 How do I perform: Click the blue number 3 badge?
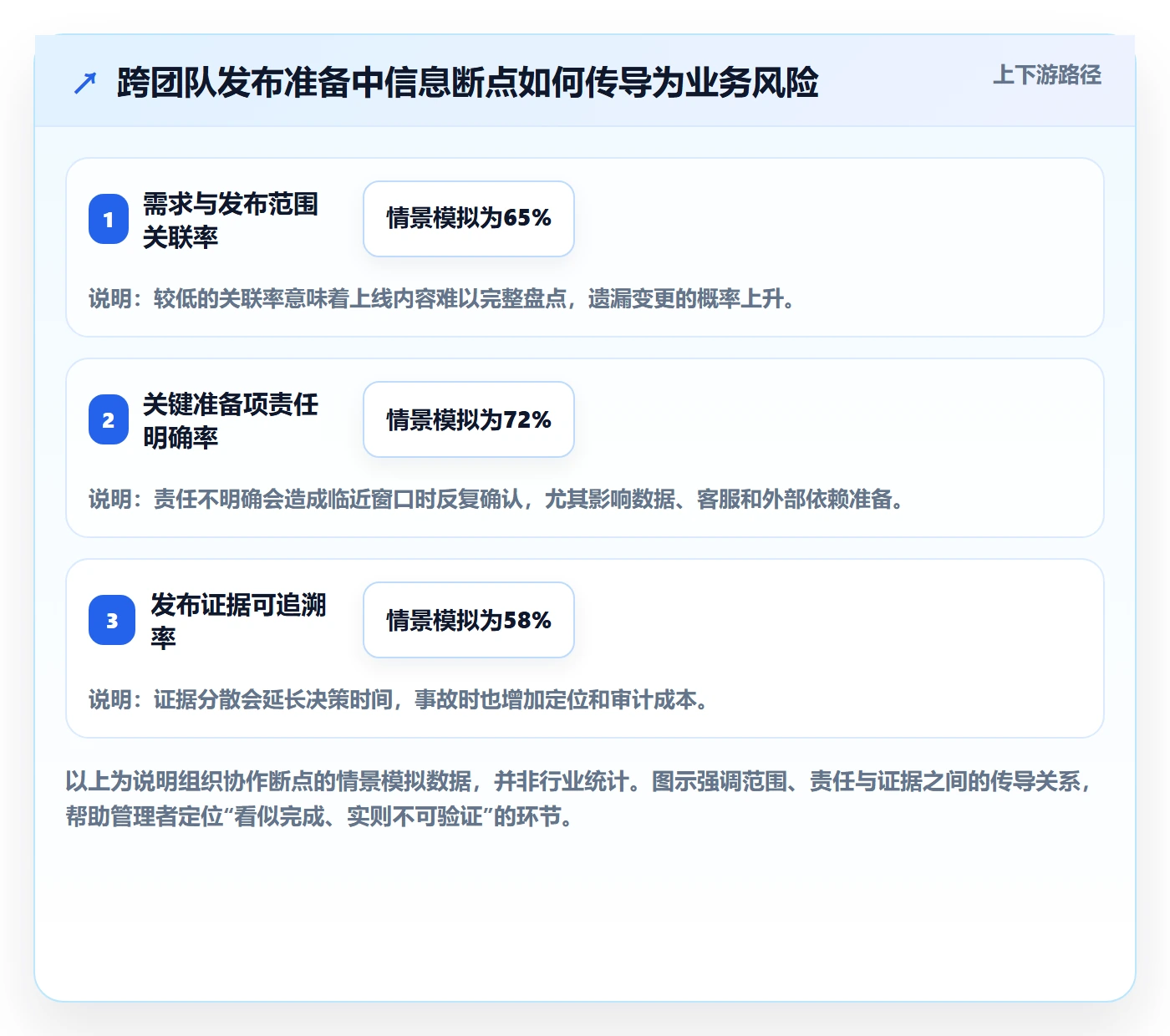[112, 620]
